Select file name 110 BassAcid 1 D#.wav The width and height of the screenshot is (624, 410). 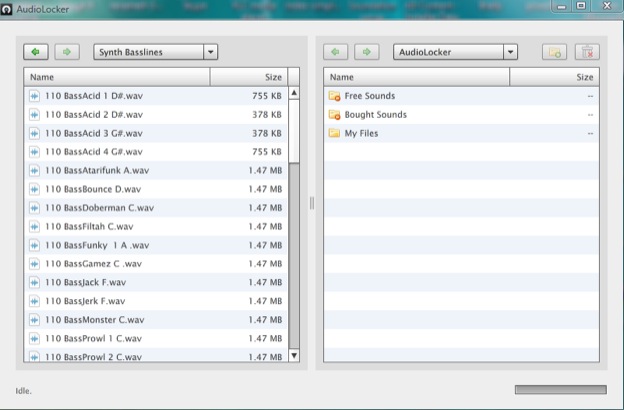(94, 96)
